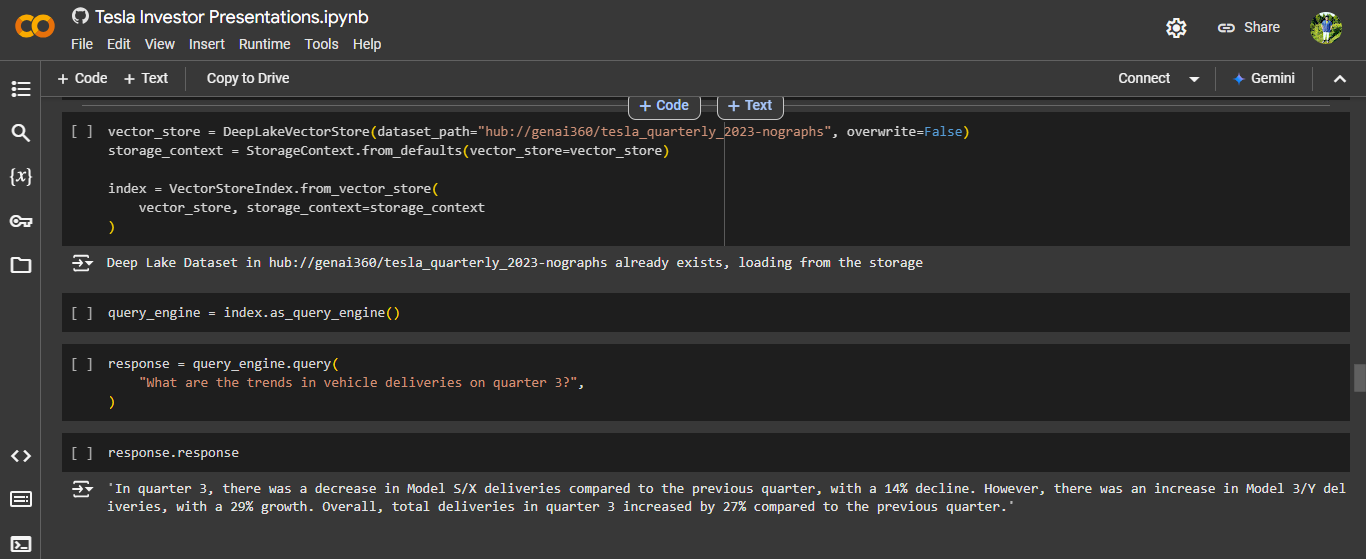Open the Code snippets panel
Viewport: 1366px width, 559px height.
pos(21,456)
